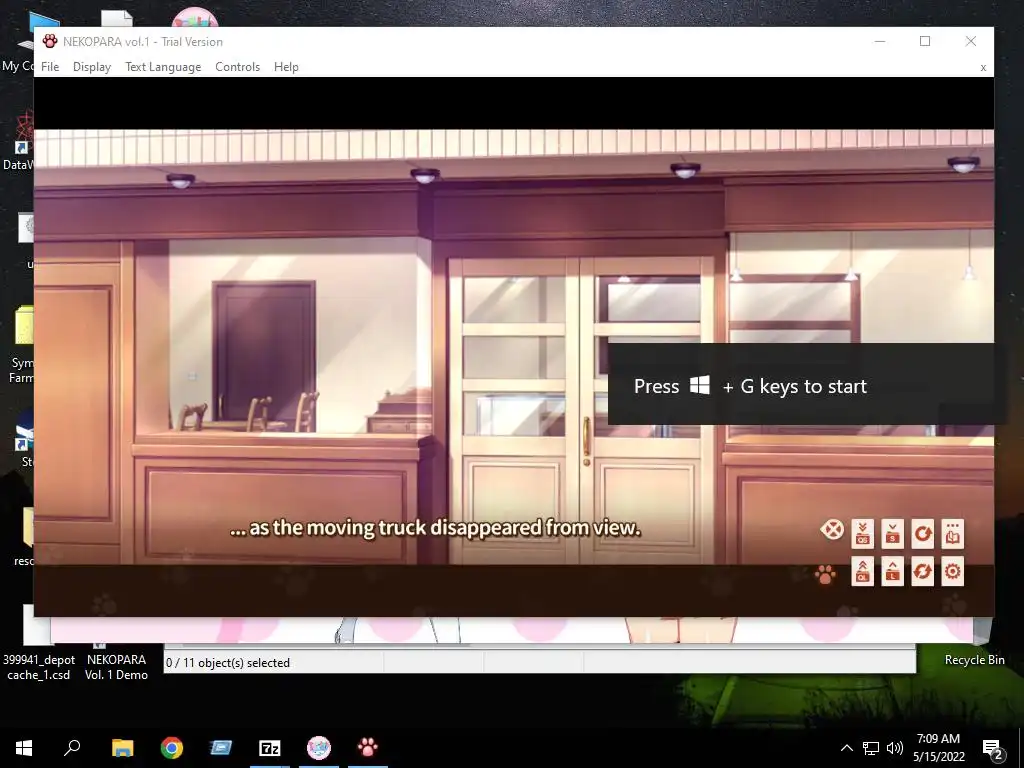Click the Load (L) folder icon
The height and width of the screenshot is (768, 1024).
tap(892, 571)
